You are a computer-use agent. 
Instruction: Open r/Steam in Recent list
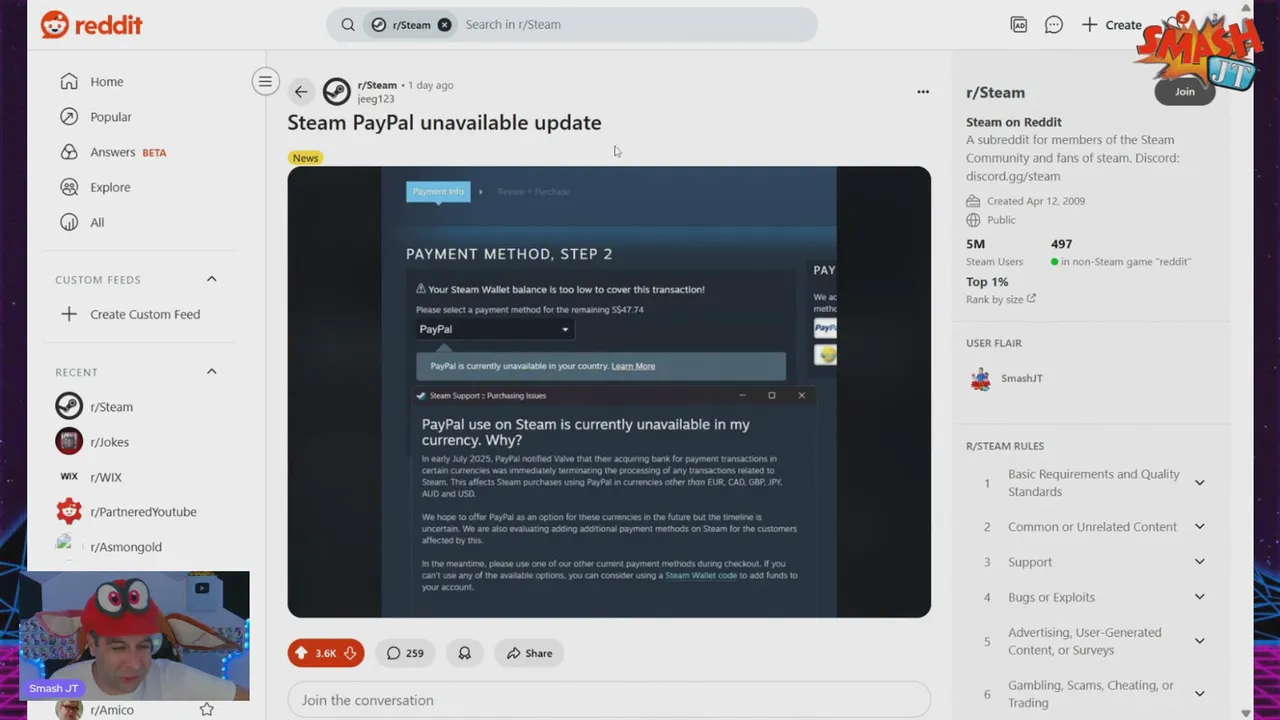[111, 407]
